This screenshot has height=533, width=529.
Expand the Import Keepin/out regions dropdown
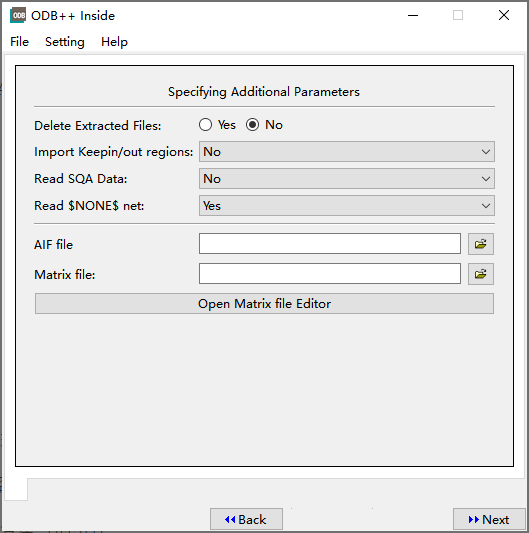click(x=347, y=152)
